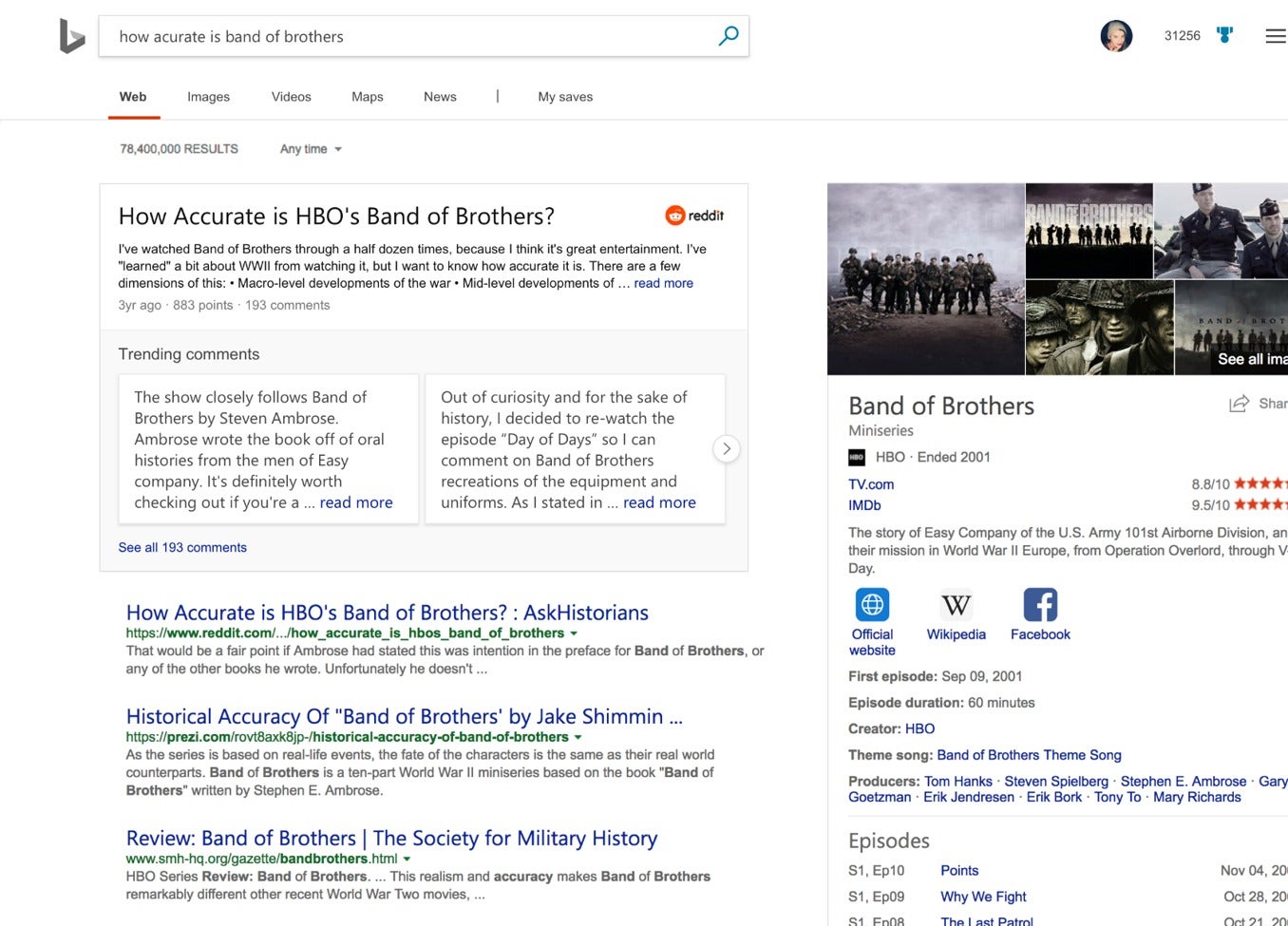Image resolution: width=1288 pixels, height=926 pixels.
Task: Click read more in Day of Days comment
Action: click(x=659, y=502)
